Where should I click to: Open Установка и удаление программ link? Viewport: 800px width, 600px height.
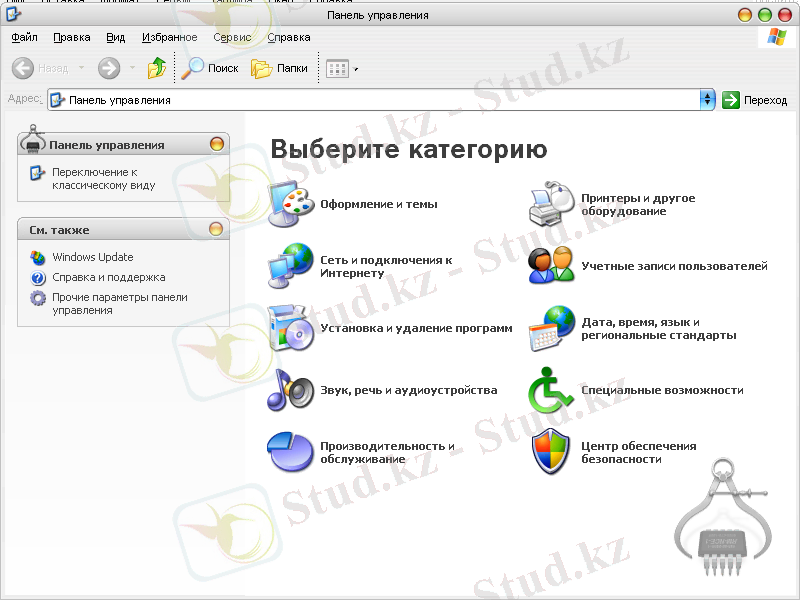[416, 328]
